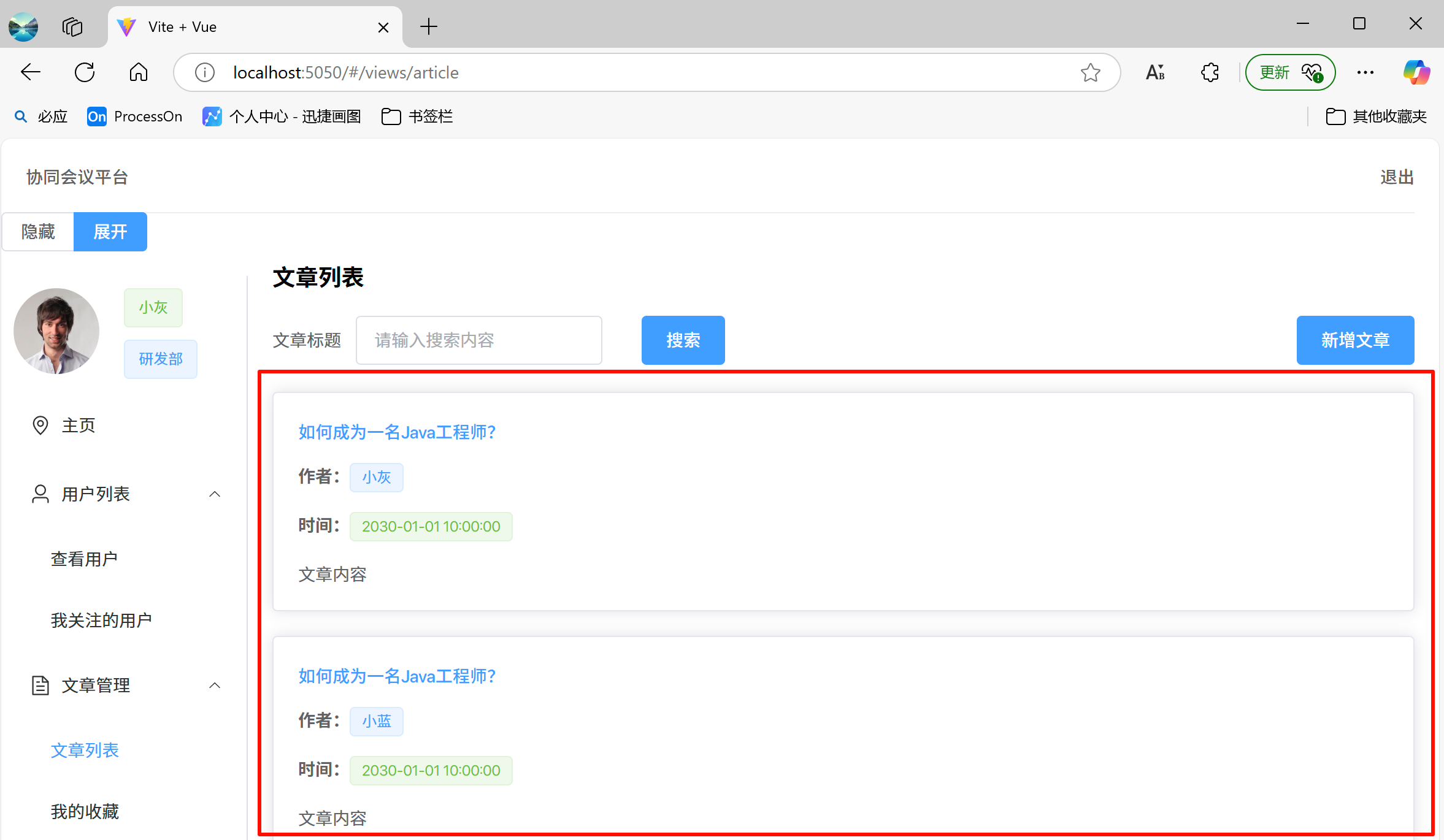
Task: Click the address bar URL
Action: click(346, 72)
